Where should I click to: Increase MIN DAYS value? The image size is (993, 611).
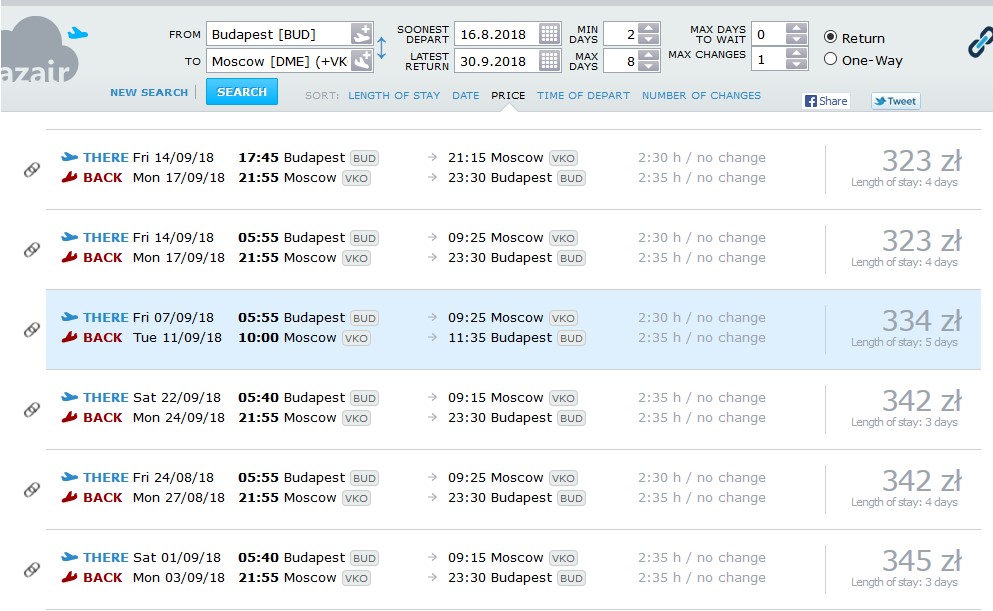(648, 28)
